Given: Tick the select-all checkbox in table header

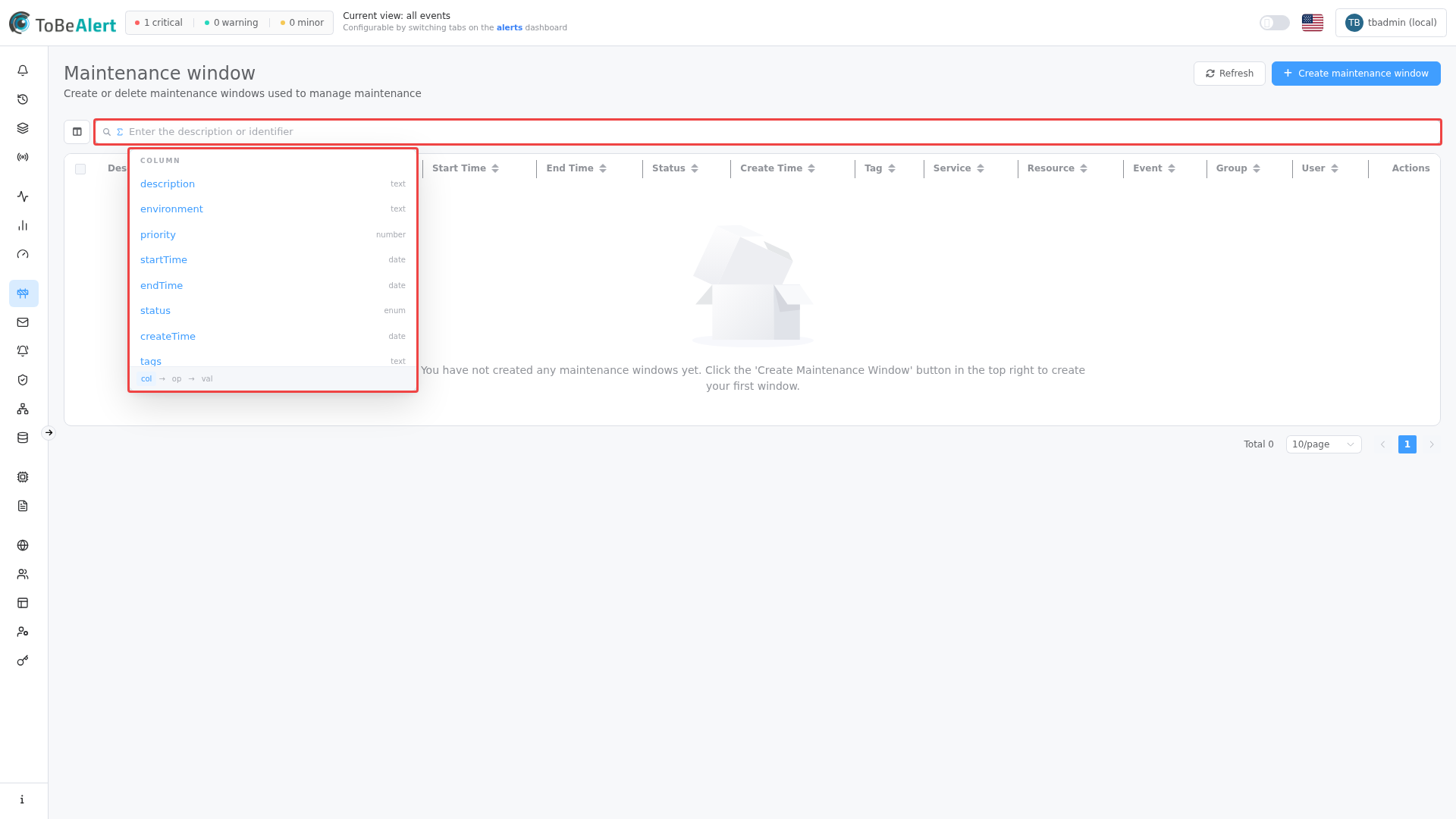Looking at the screenshot, I should (80, 169).
